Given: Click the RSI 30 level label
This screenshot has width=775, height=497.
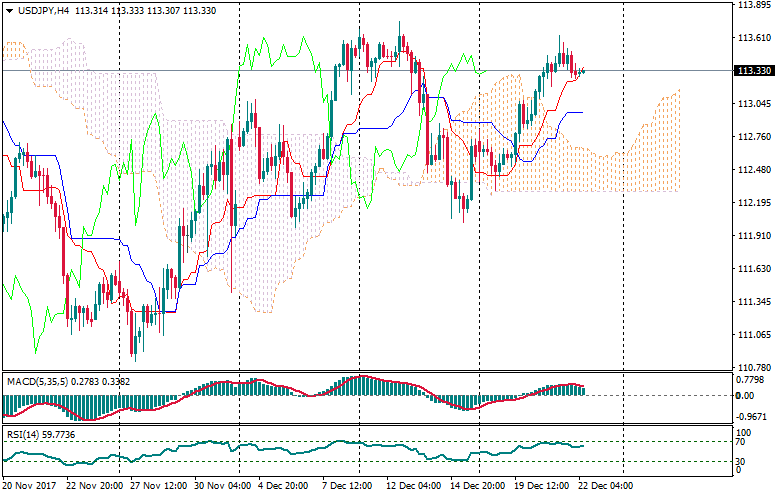Looking at the screenshot, I should (x=741, y=461).
